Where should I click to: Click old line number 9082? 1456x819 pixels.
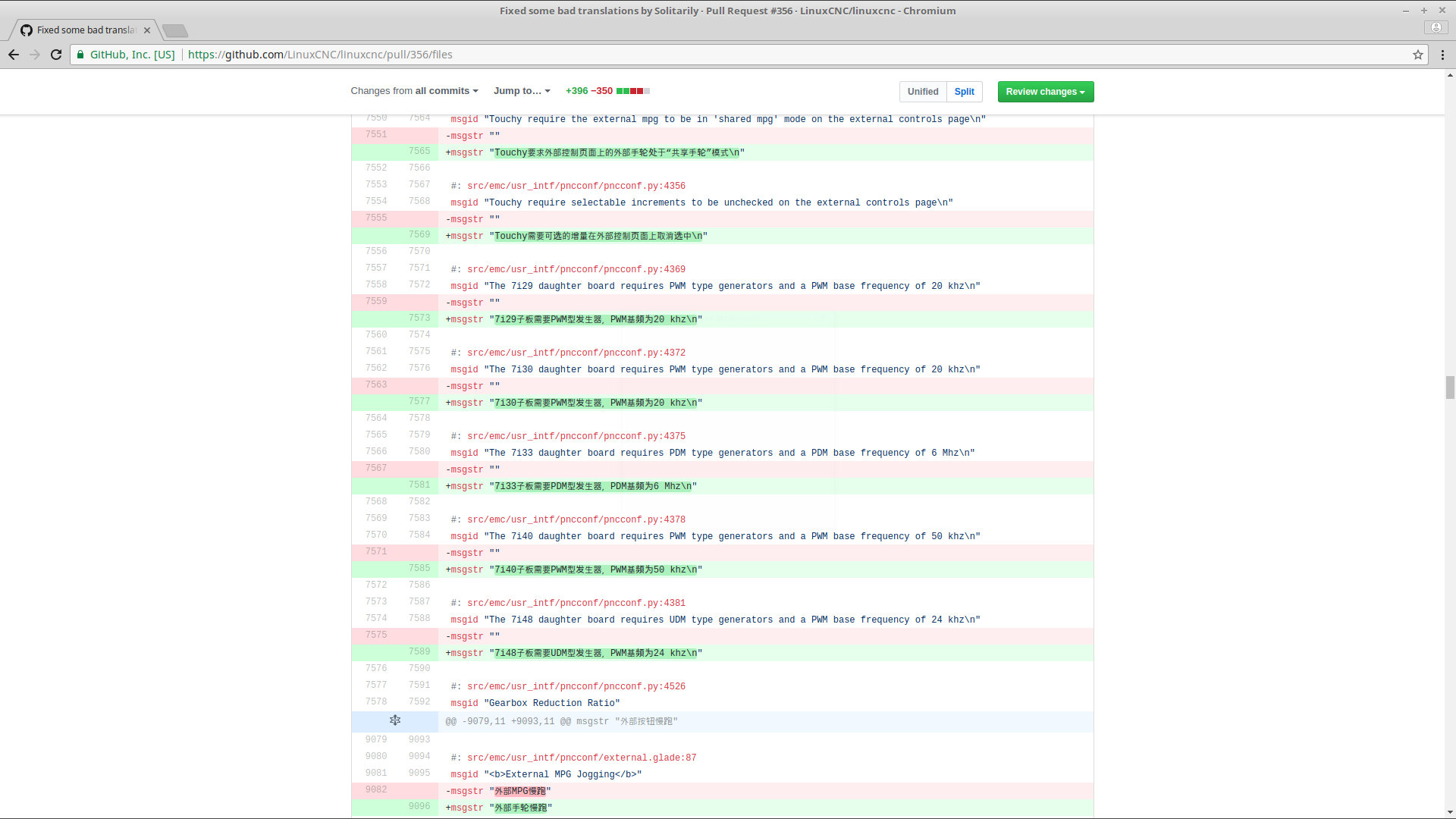376,790
